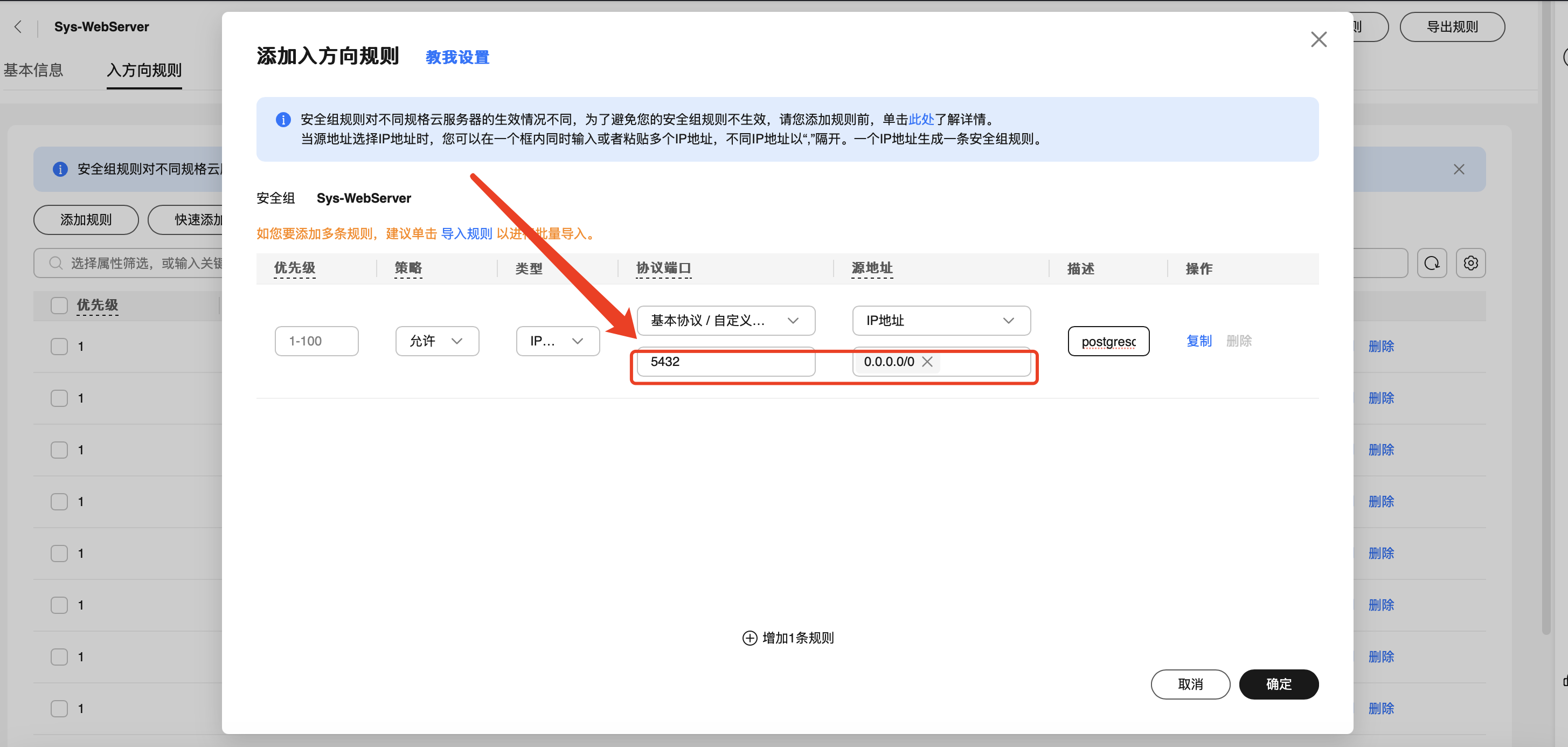
Task: Click the plus icon to add one rule
Action: point(750,638)
